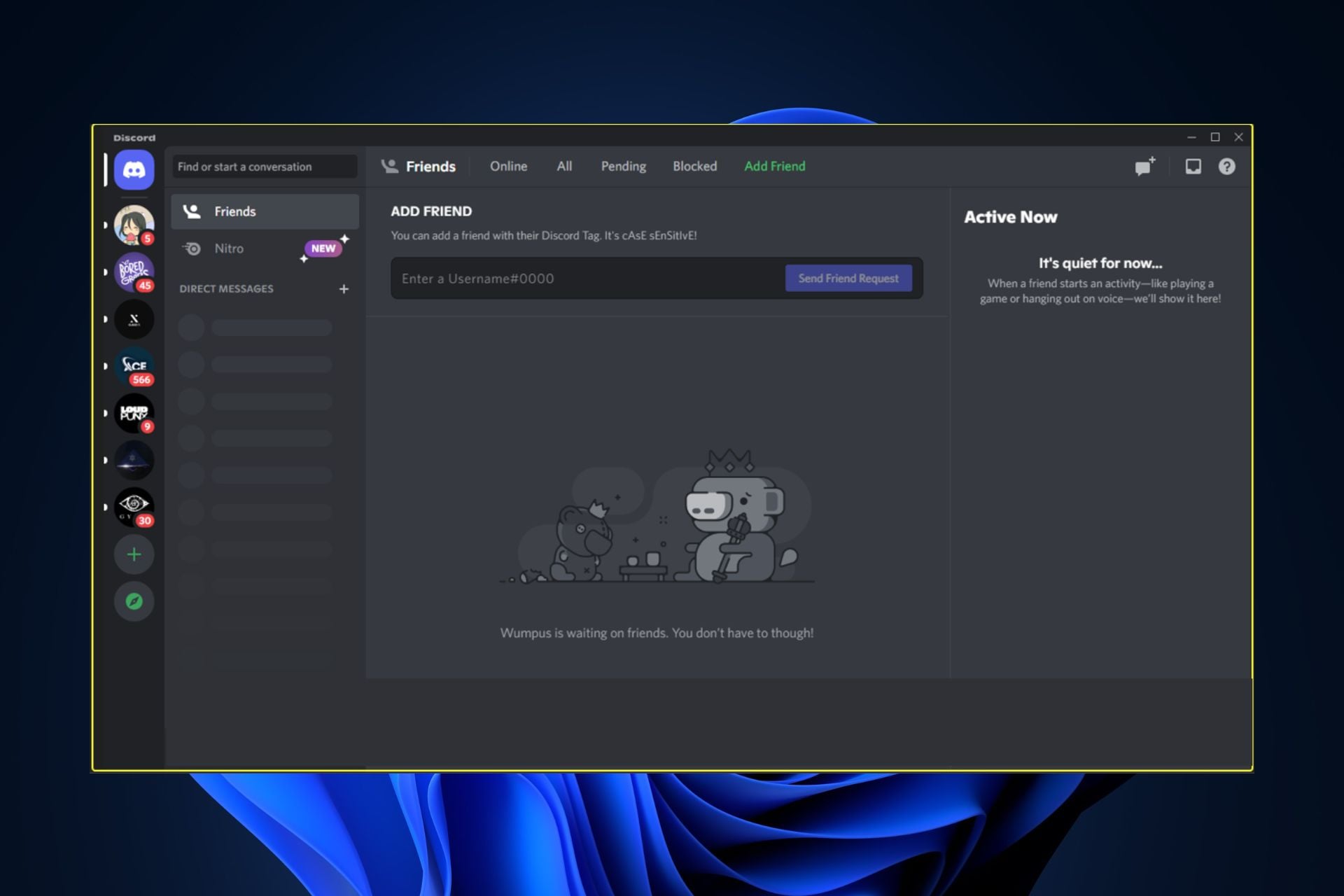
Task: Open the Blocked tab
Action: (694, 167)
